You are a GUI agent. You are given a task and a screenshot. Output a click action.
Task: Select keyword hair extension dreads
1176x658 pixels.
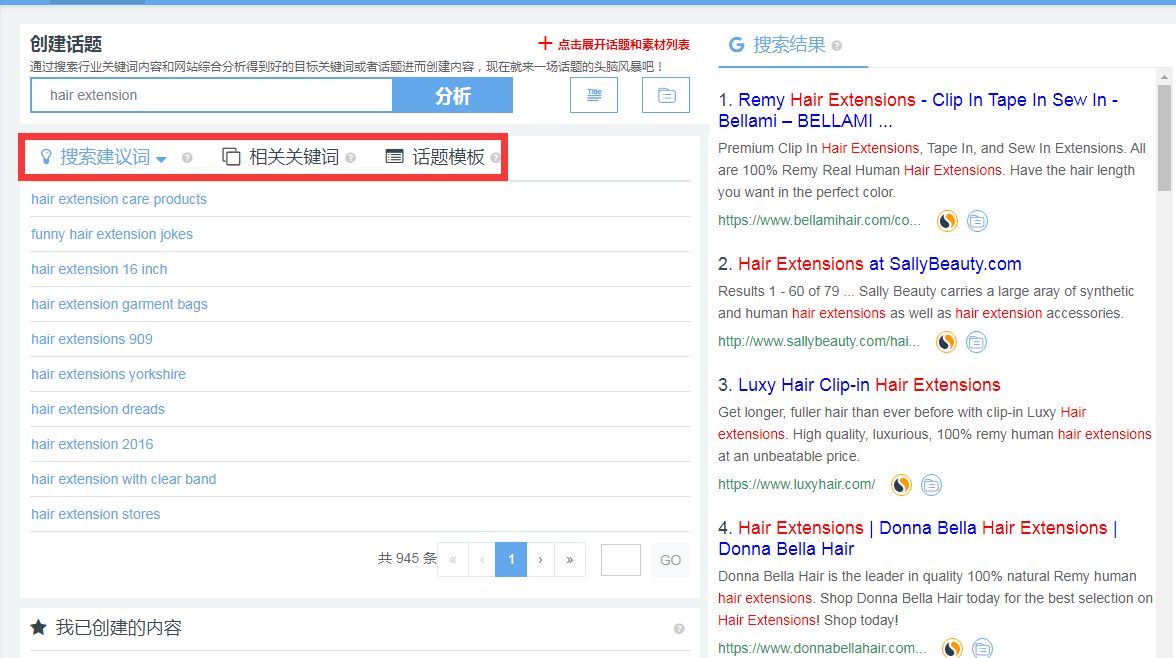[98, 409]
